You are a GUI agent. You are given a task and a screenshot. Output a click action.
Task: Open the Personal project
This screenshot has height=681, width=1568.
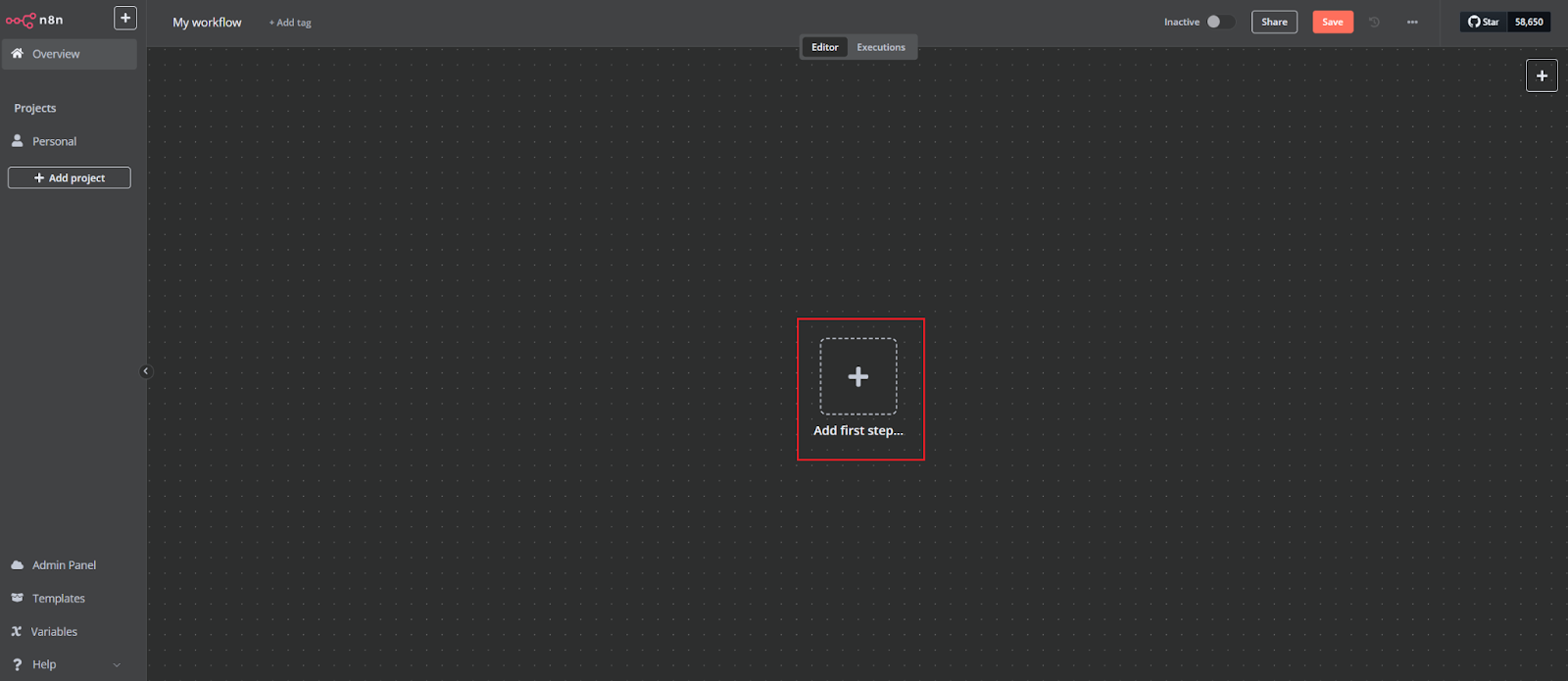click(54, 141)
